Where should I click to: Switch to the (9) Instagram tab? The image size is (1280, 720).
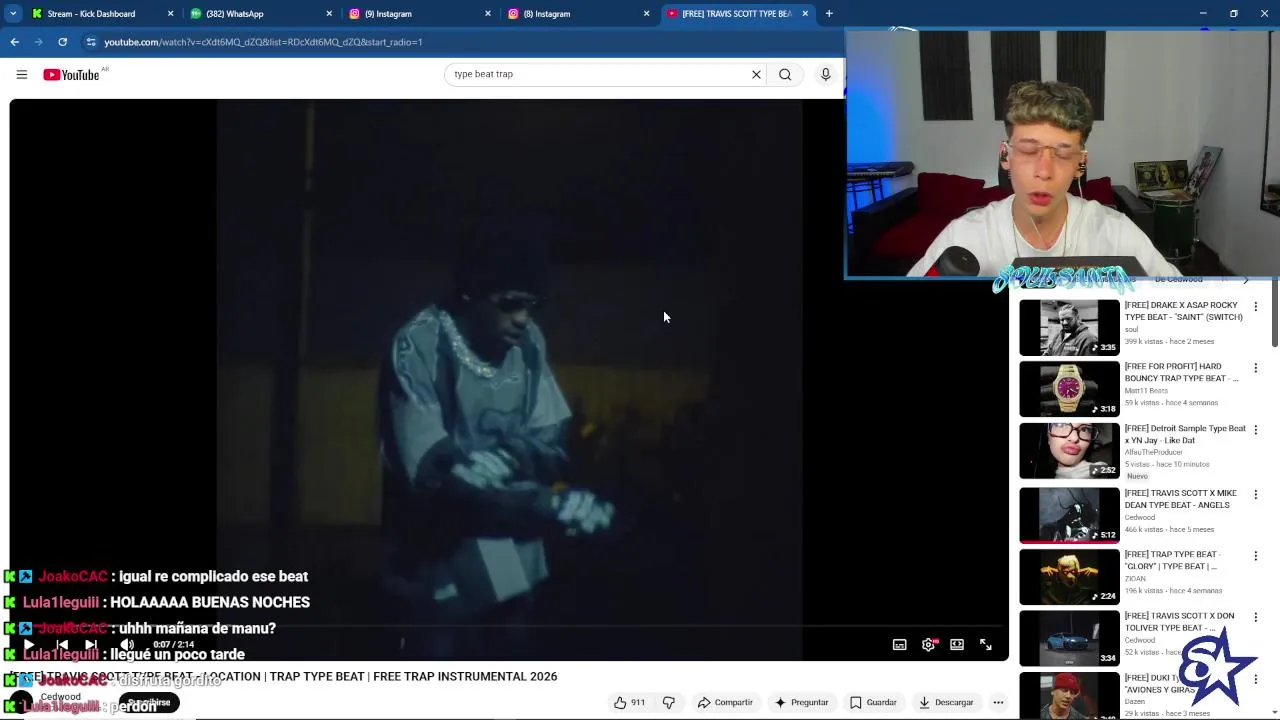coord(419,14)
